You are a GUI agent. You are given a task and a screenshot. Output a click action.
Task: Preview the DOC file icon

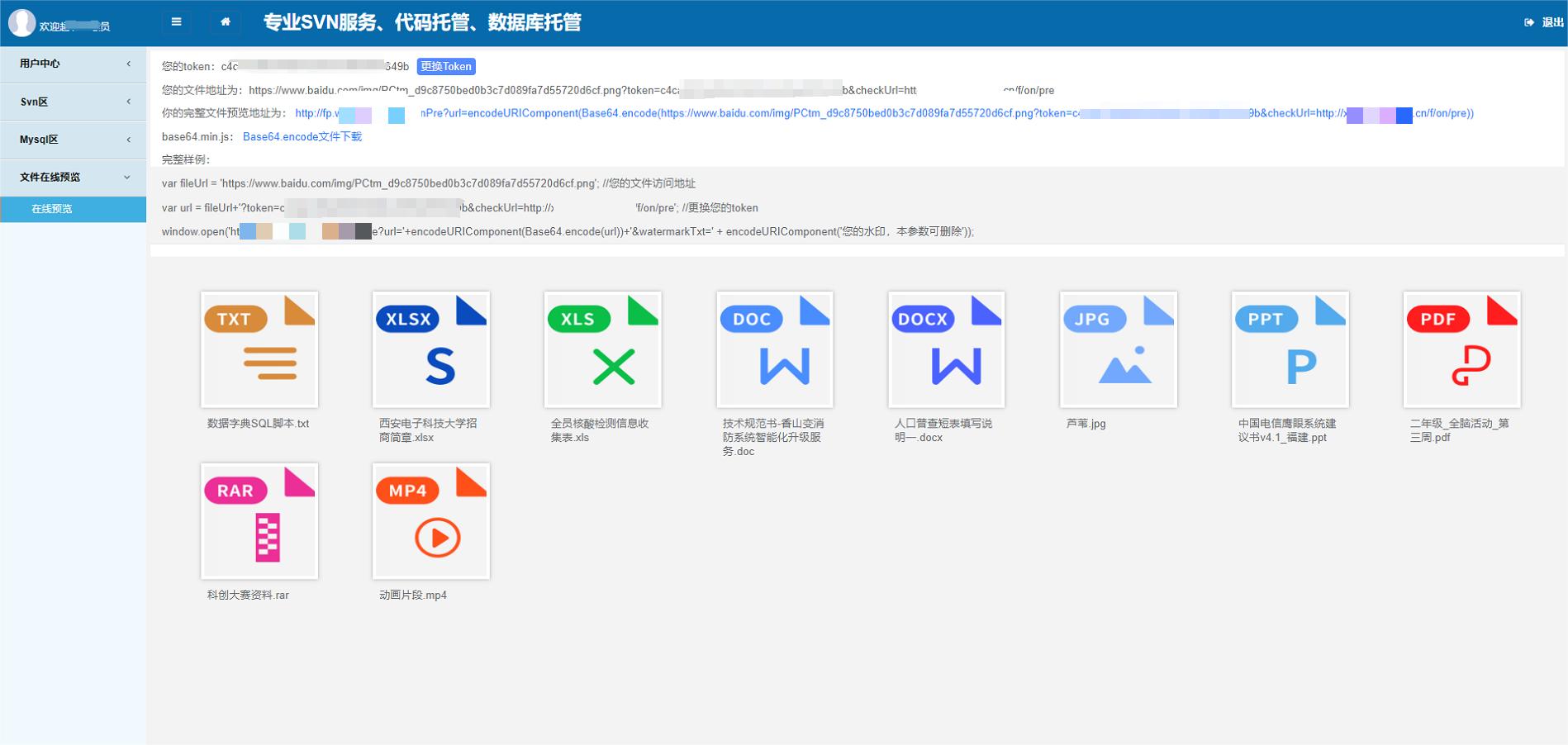(x=775, y=349)
